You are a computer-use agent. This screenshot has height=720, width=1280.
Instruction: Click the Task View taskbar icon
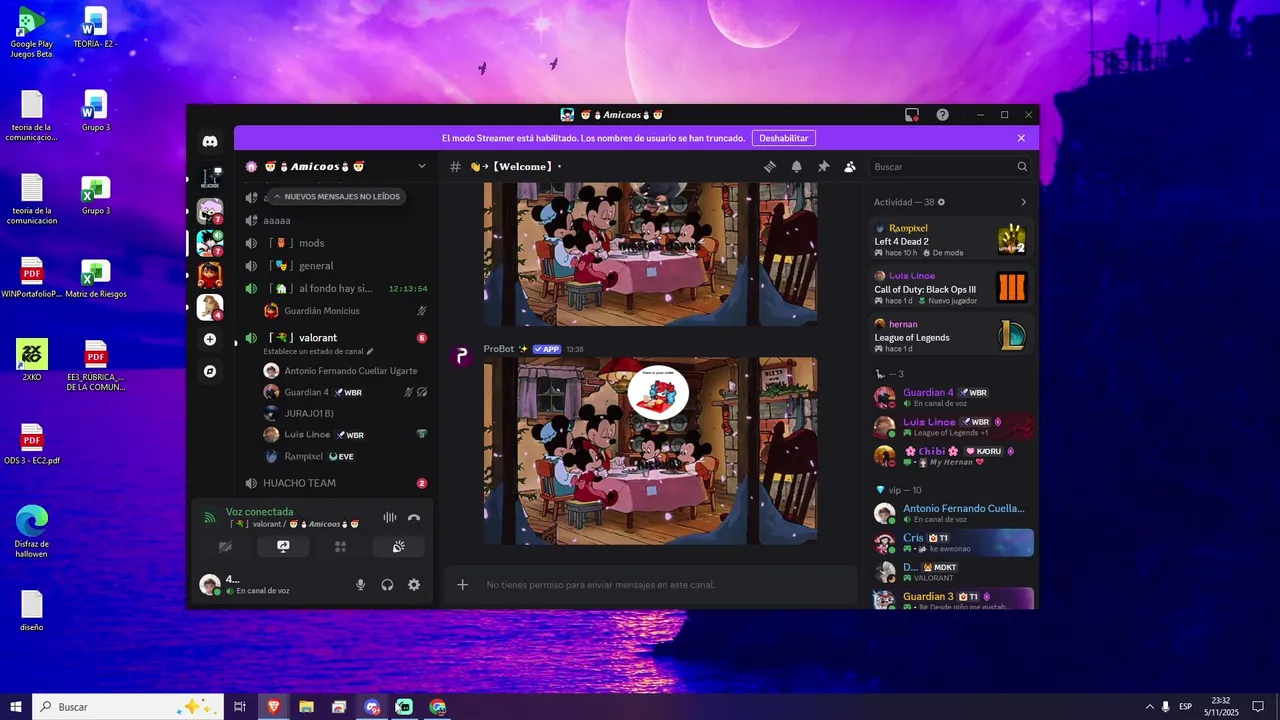240,707
